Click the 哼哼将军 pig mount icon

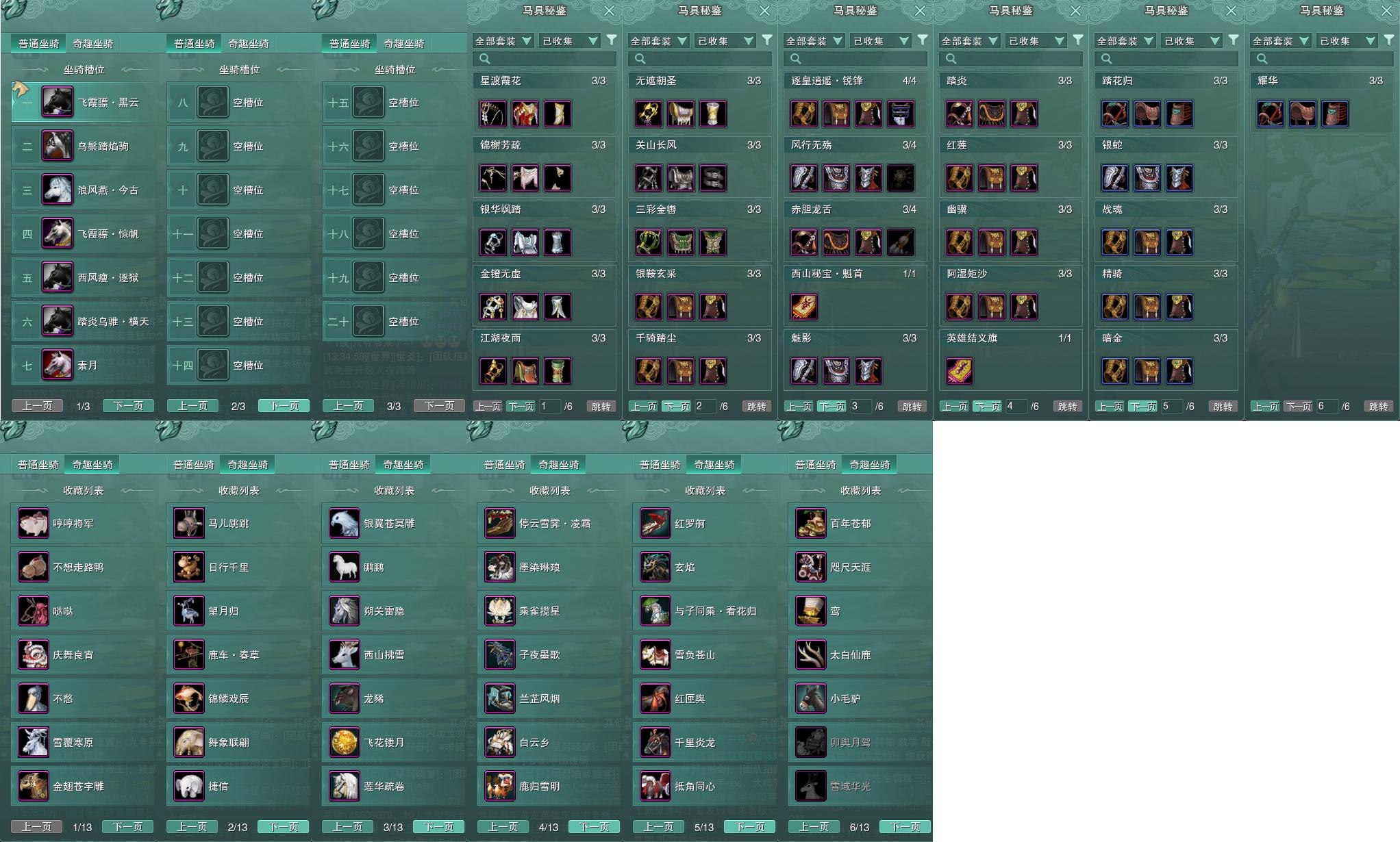pos(33,523)
